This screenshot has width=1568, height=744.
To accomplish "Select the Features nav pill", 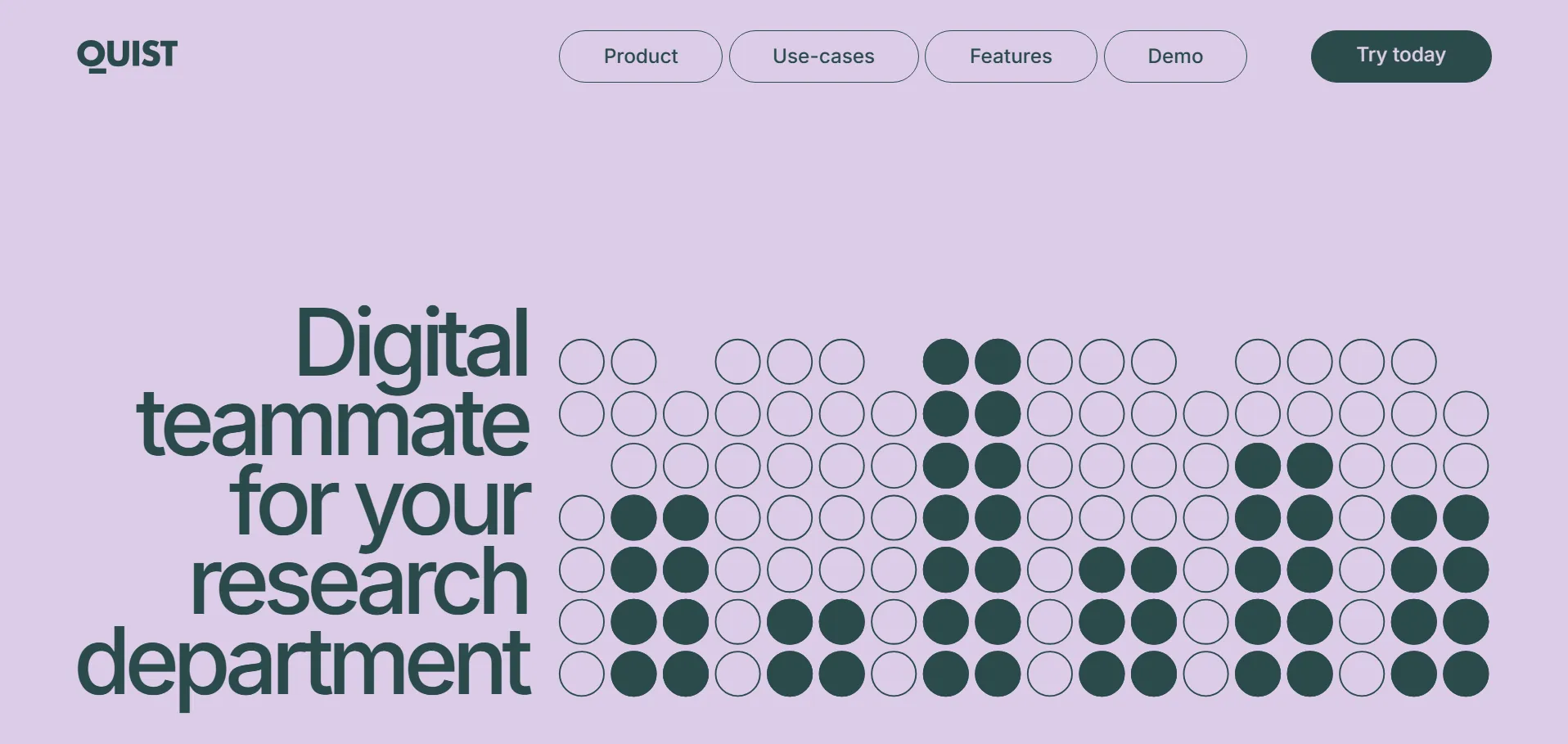I will pyautogui.click(x=1011, y=56).
